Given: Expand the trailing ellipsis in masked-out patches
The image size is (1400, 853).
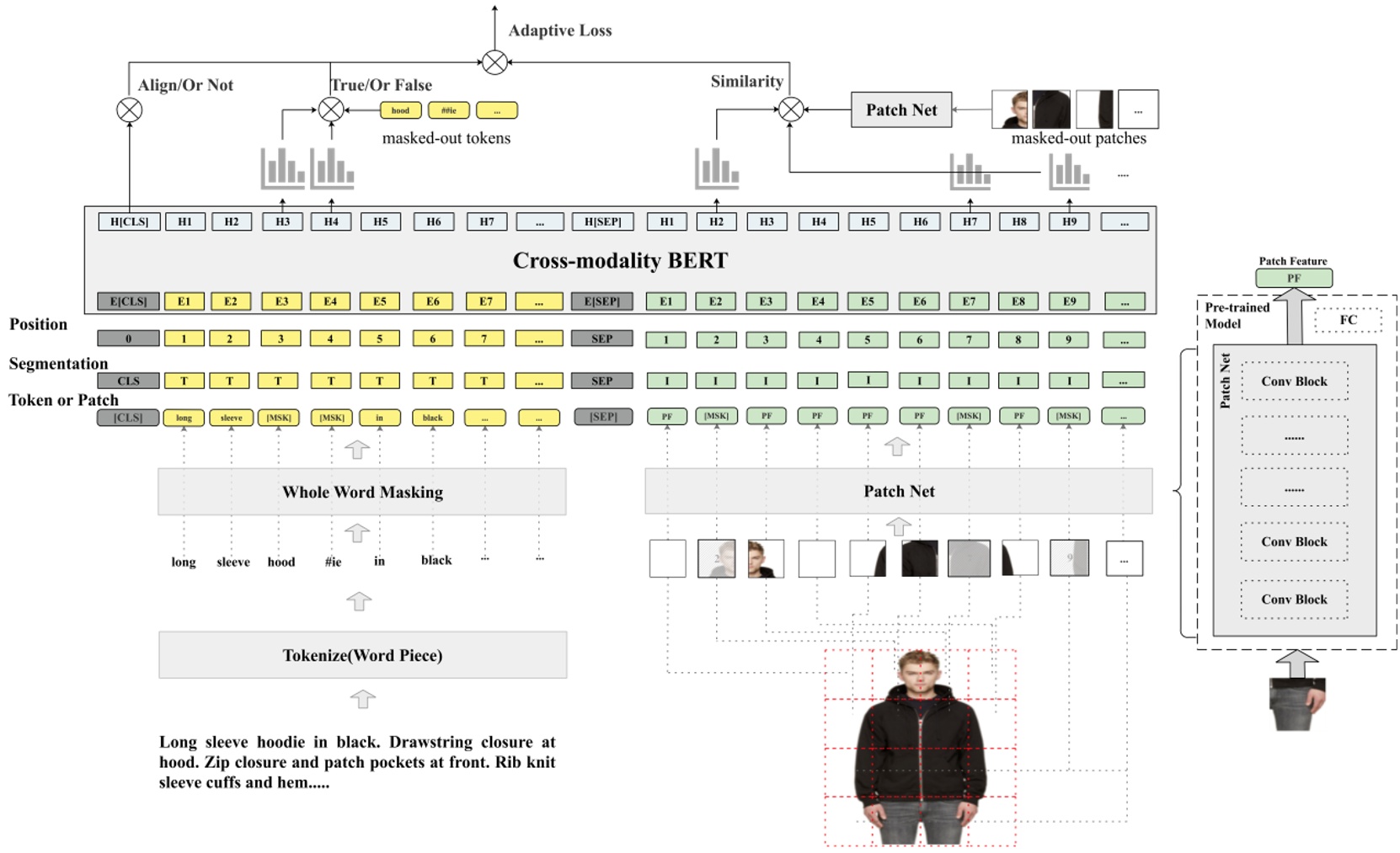Looking at the screenshot, I should 1139,109.
